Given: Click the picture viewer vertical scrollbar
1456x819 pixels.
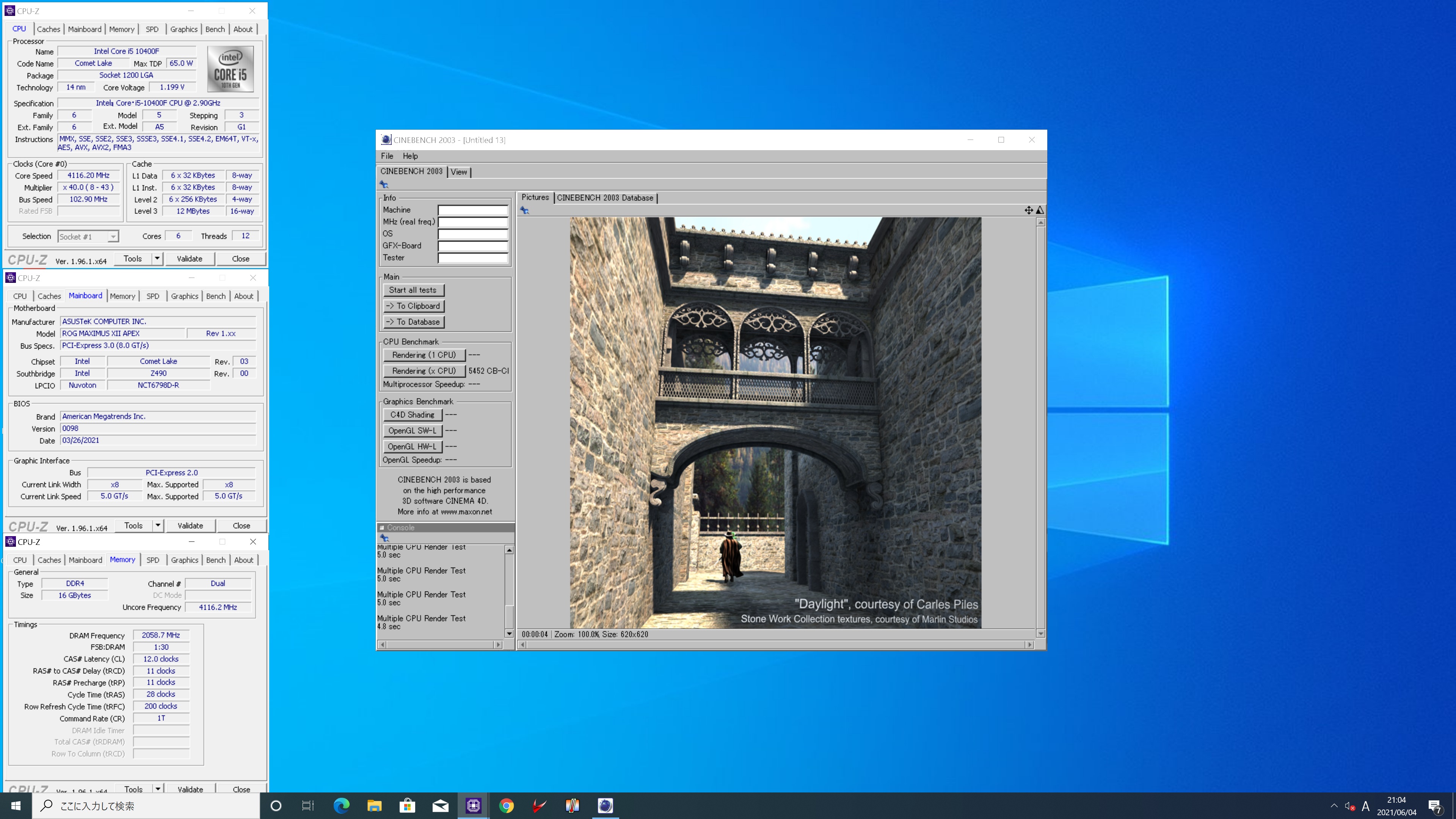Looking at the screenshot, I should (x=1040, y=428).
